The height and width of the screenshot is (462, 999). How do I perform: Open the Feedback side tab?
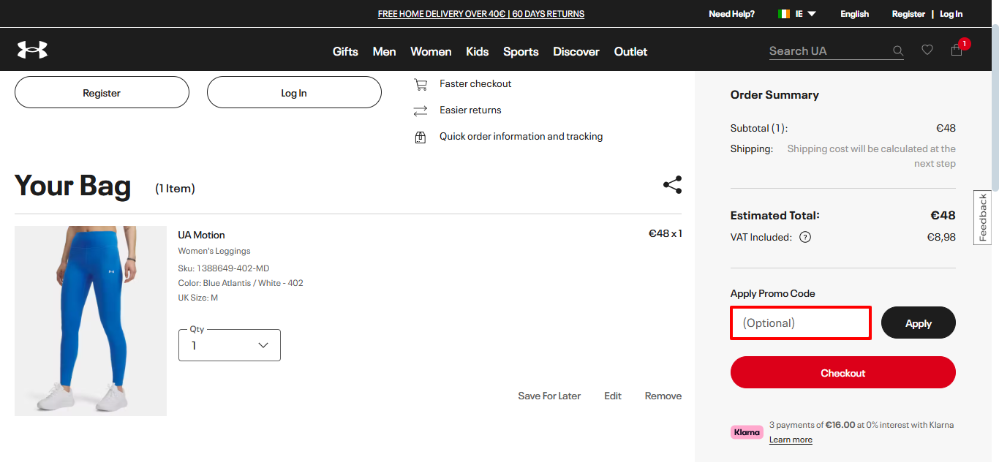click(x=982, y=217)
